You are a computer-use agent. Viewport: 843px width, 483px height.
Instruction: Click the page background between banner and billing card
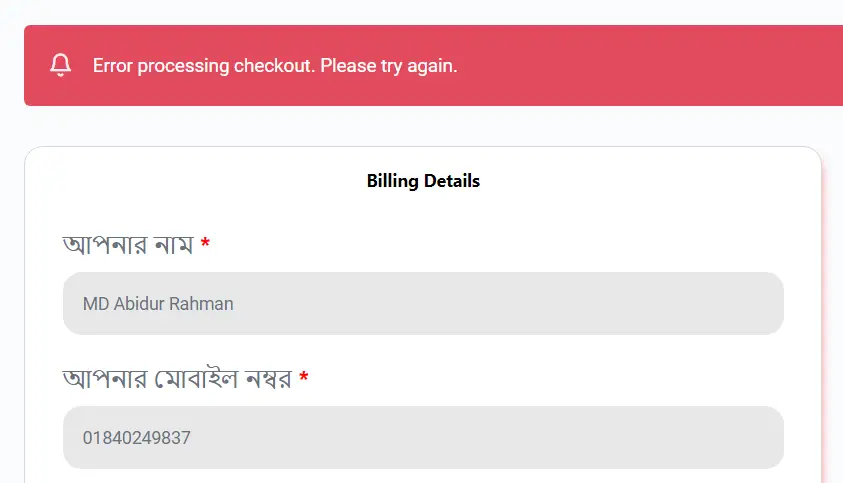pyautogui.click(x=423, y=126)
